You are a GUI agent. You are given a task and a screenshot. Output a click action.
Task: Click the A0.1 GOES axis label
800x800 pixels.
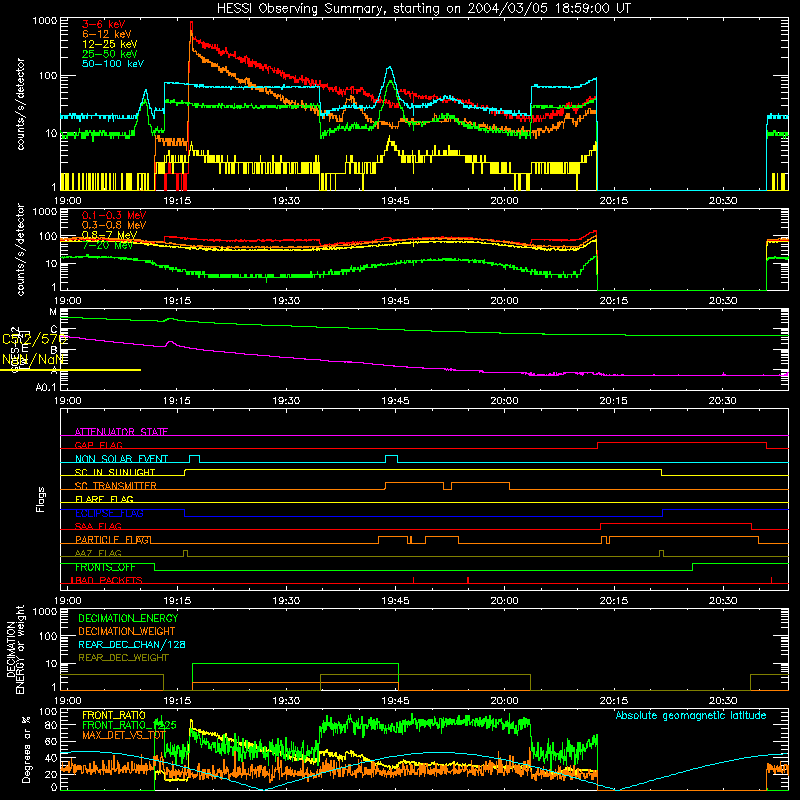point(46,388)
